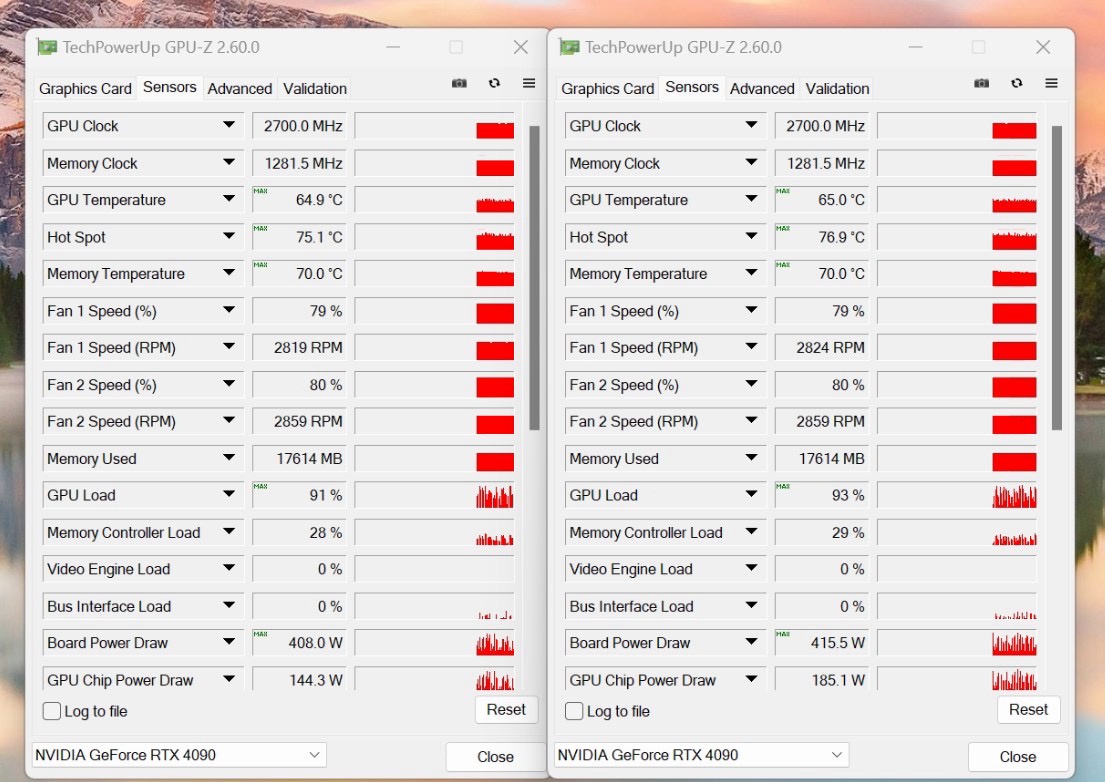The width and height of the screenshot is (1105, 782).
Task: Enable Log to file in right window
Action: (x=575, y=711)
